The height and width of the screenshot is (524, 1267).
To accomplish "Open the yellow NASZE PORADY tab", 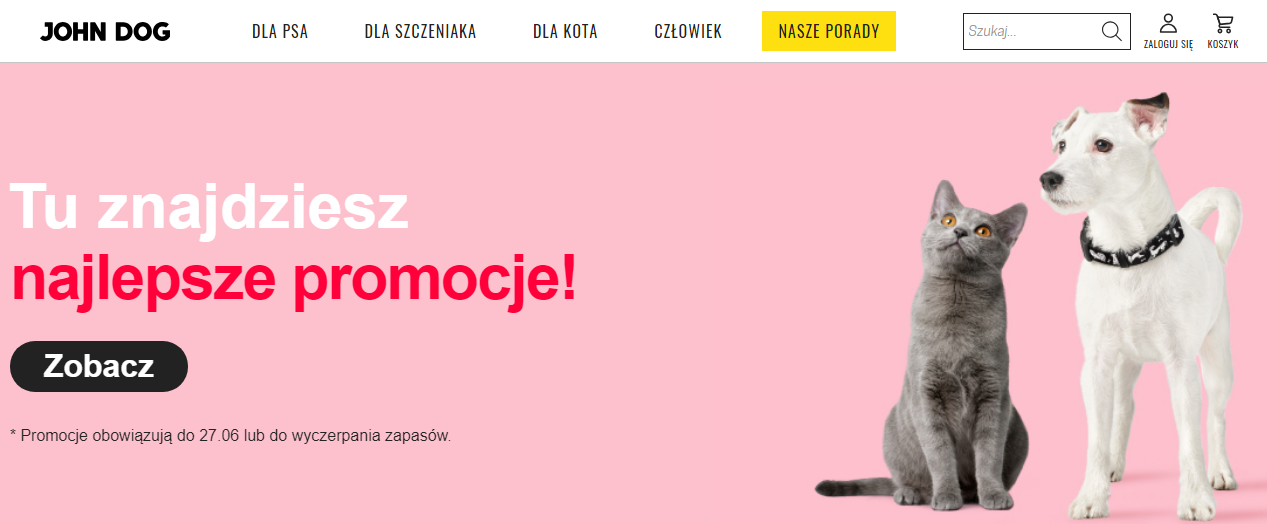I will [829, 31].
